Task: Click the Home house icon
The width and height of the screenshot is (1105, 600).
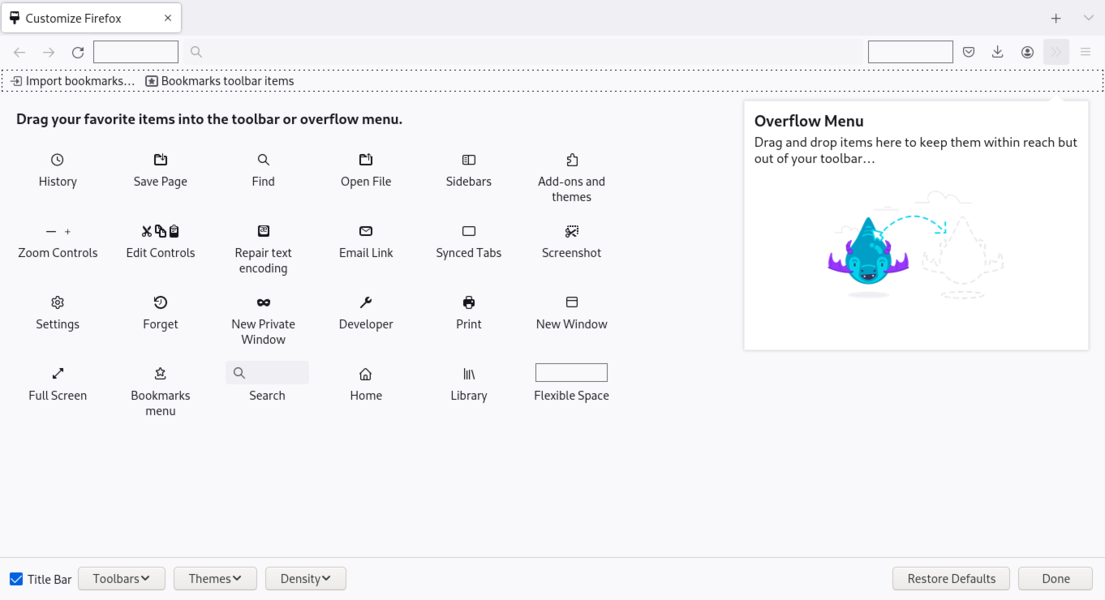Action: 366,374
